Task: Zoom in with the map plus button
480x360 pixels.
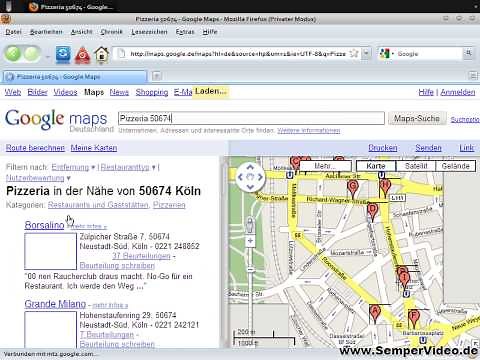Action: (x=250, y=241)
